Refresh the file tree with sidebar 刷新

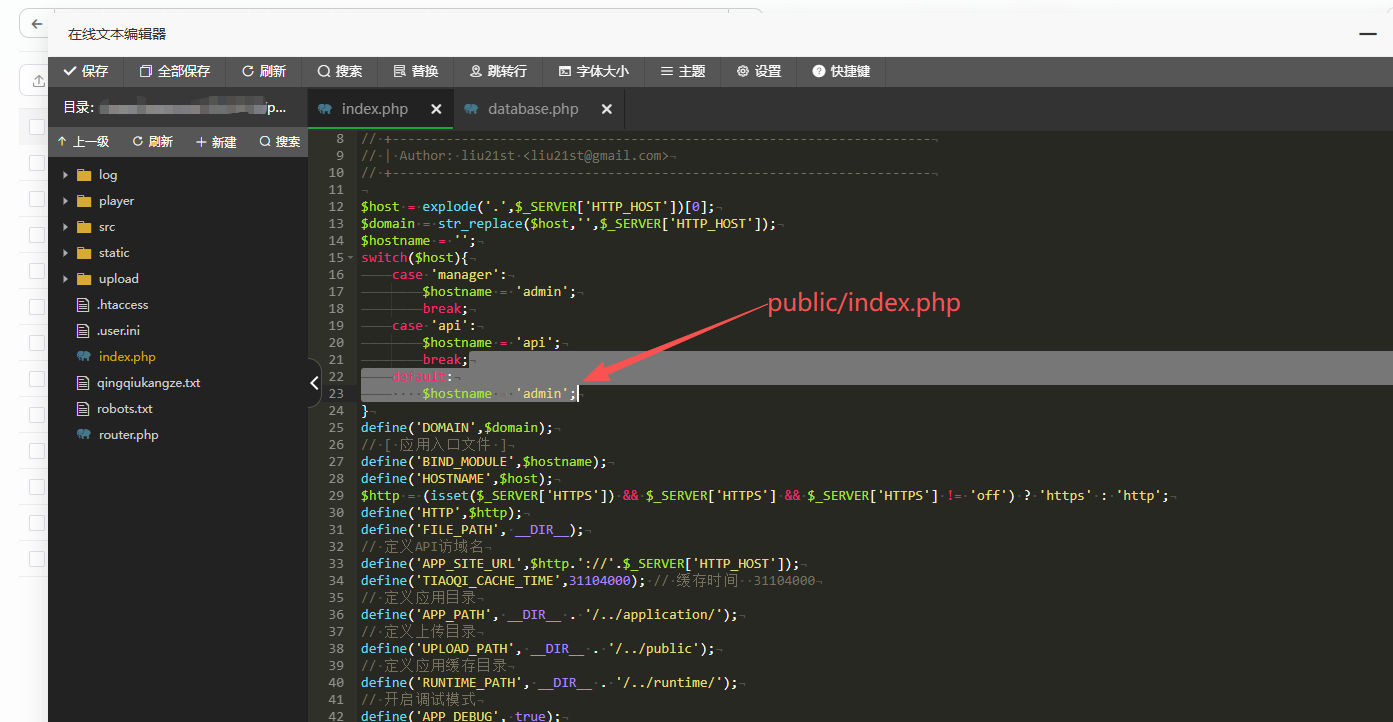[153, 142]
